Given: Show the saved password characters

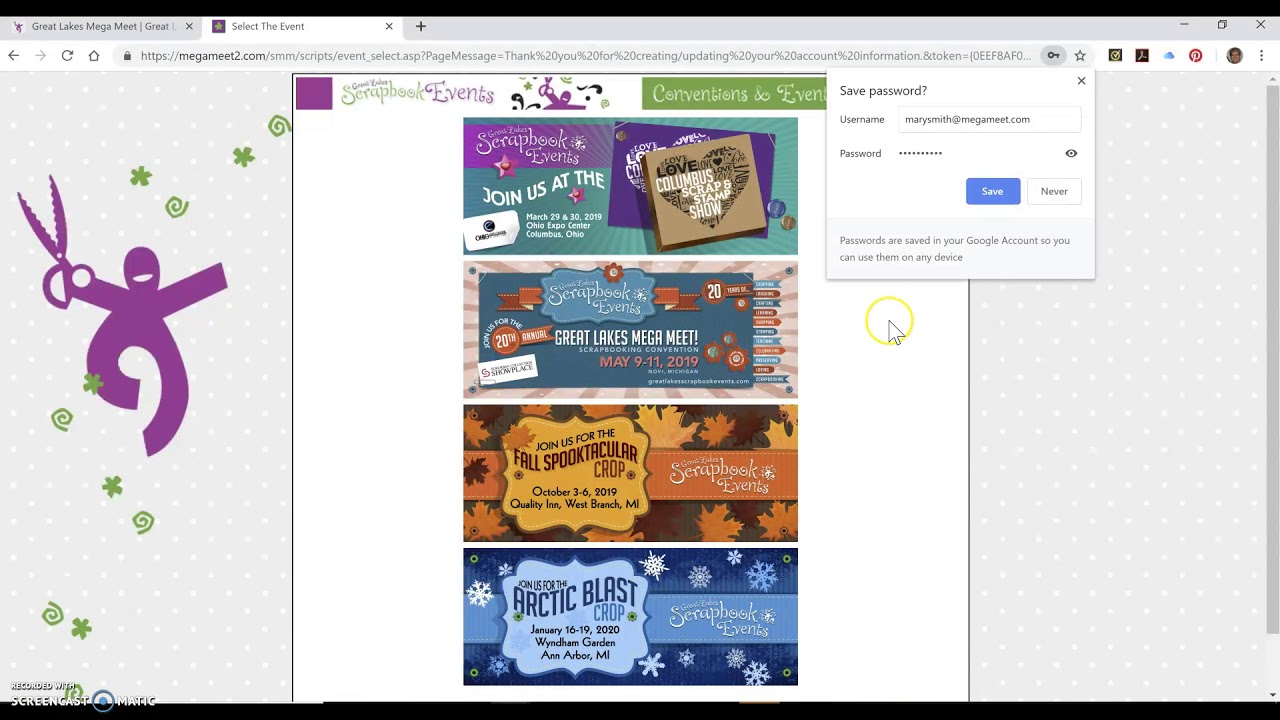Looking at the screenshot, I should pyautogui.click(x=1071, y=153).
